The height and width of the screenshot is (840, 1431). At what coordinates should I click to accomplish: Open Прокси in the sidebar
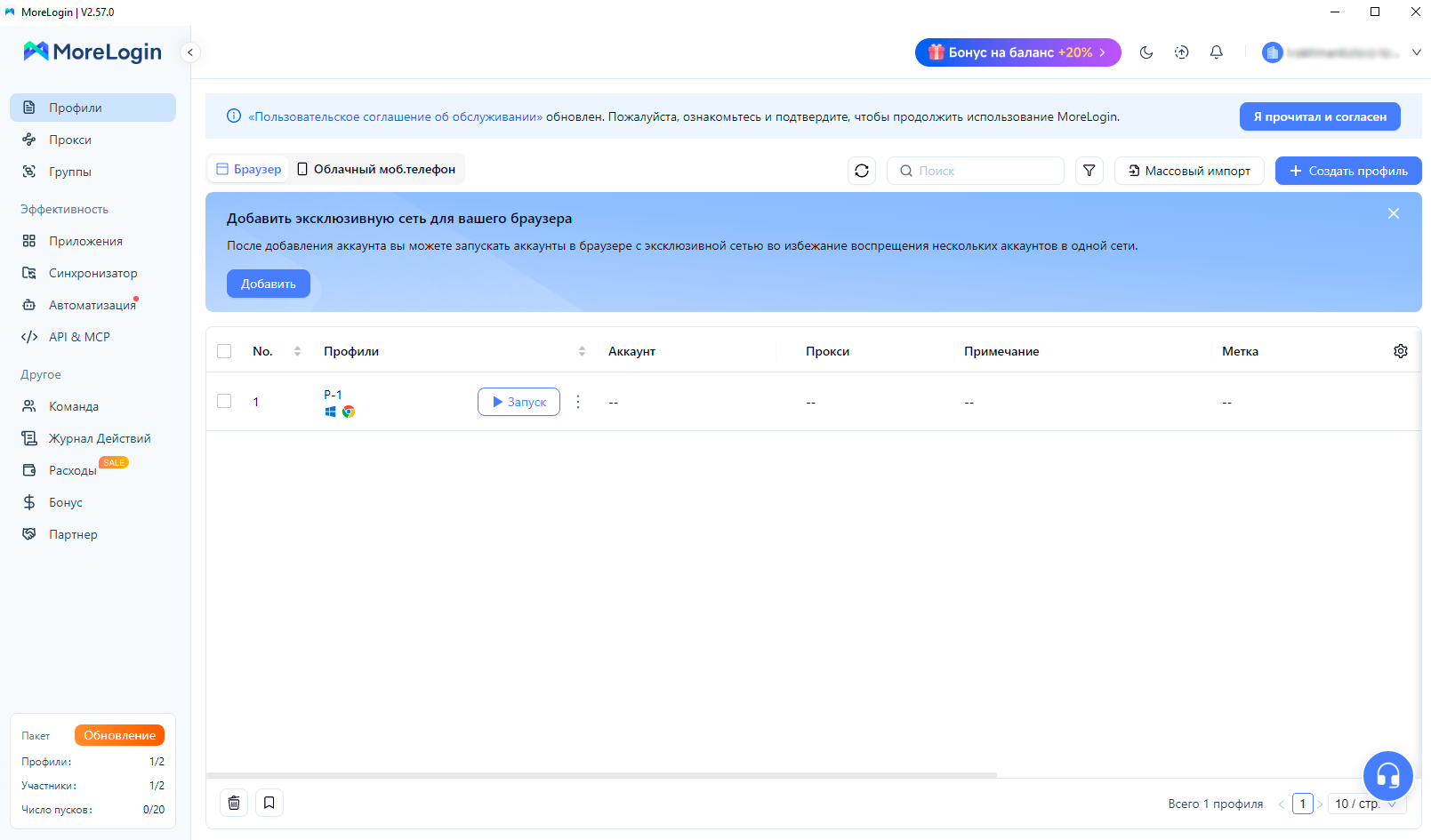[92, 140]
